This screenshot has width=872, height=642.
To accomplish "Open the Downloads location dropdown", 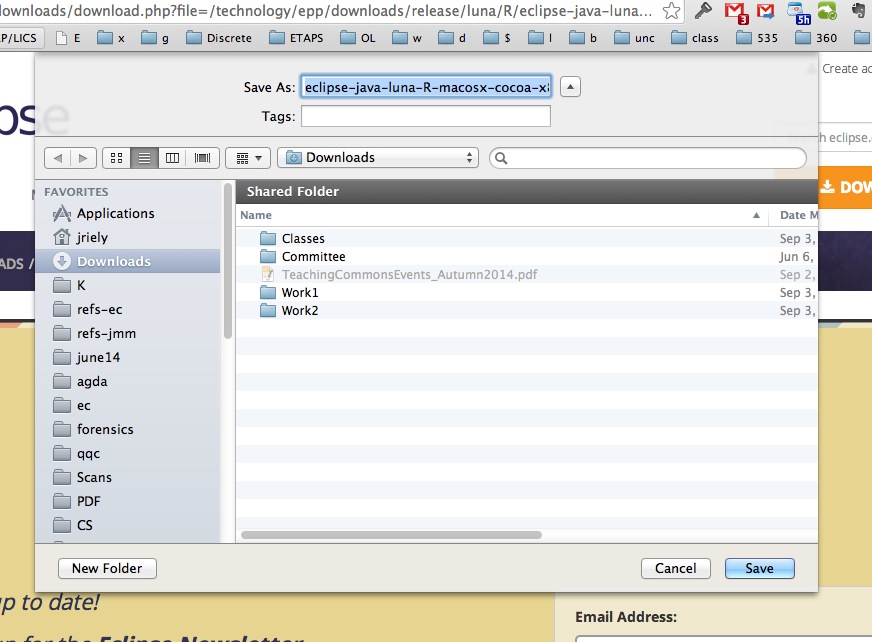I will tap(378, 157).
